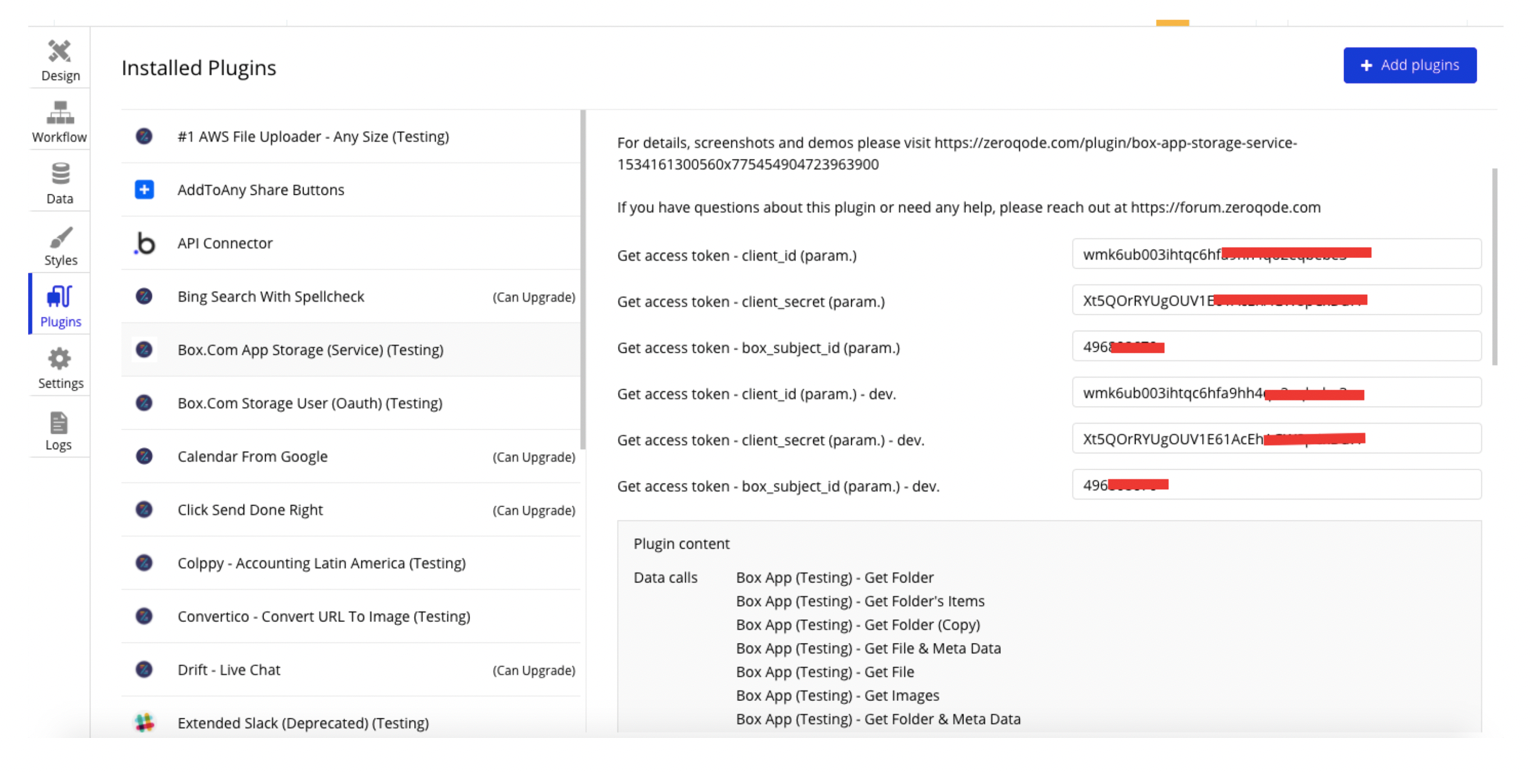This screenshot has width=1530, height=772.
Task: Open the Logs document icon
Action: pos(60,422)
